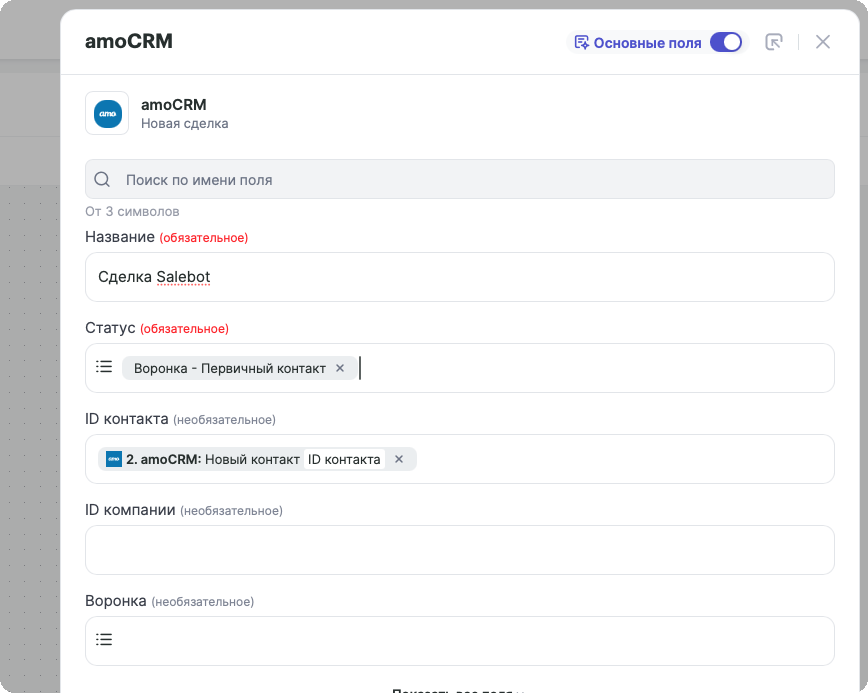This screenshot has height=693, width=868.
Task: Click the Новая сделка subtitle
Action: pos(184,123)
